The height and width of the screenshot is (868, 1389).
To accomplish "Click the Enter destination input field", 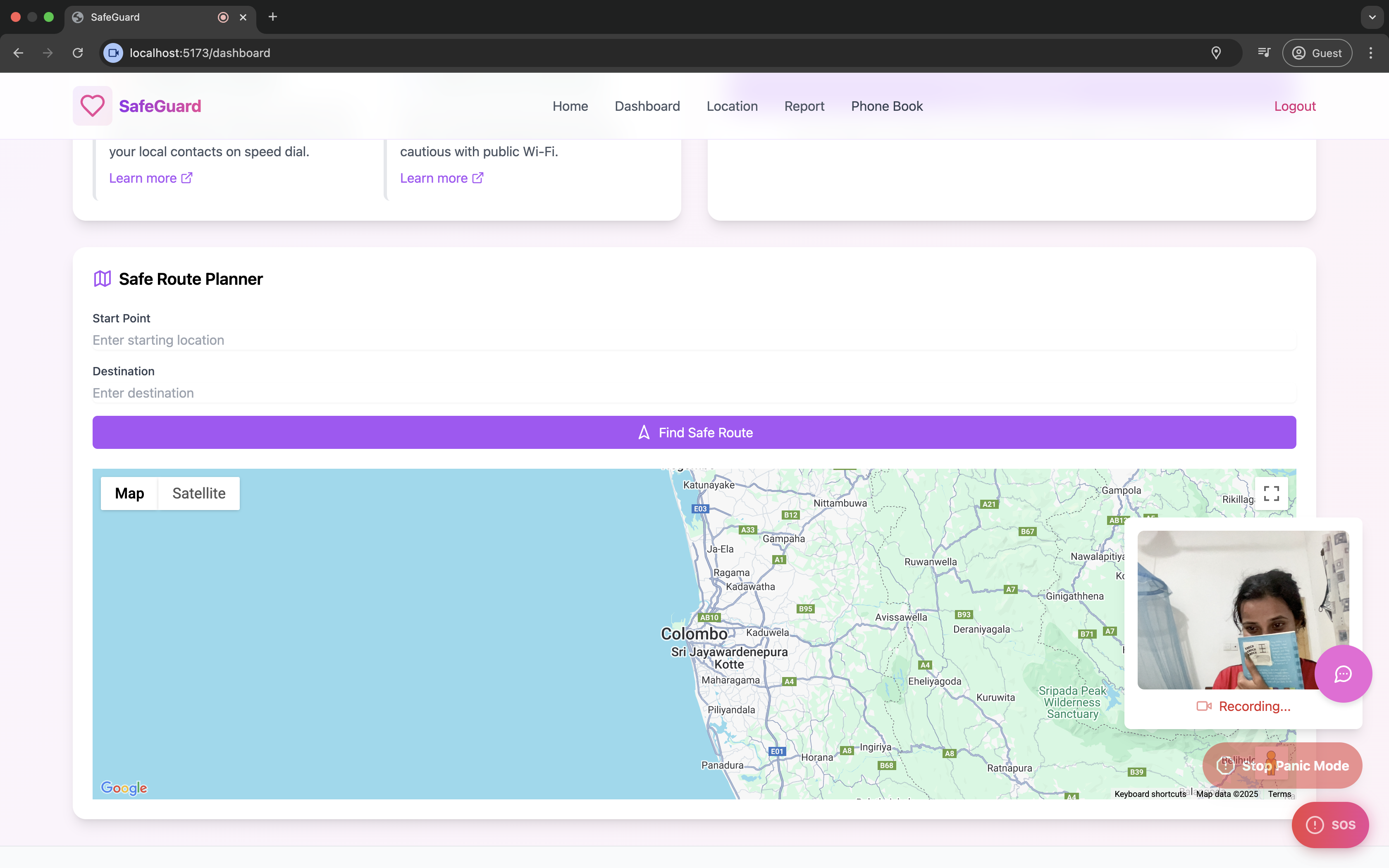I will (694, 393).
